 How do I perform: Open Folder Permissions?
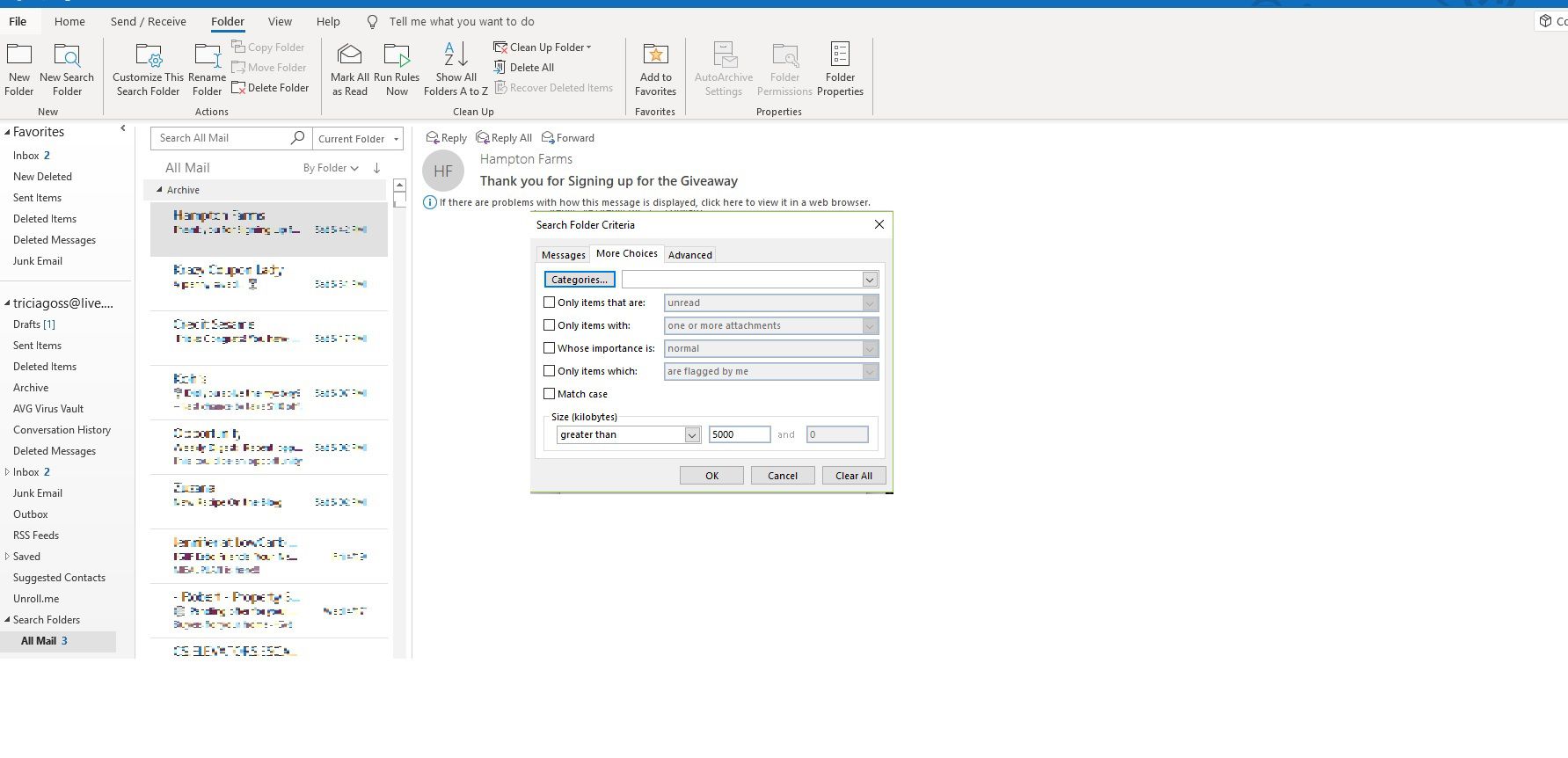point(784,69)
